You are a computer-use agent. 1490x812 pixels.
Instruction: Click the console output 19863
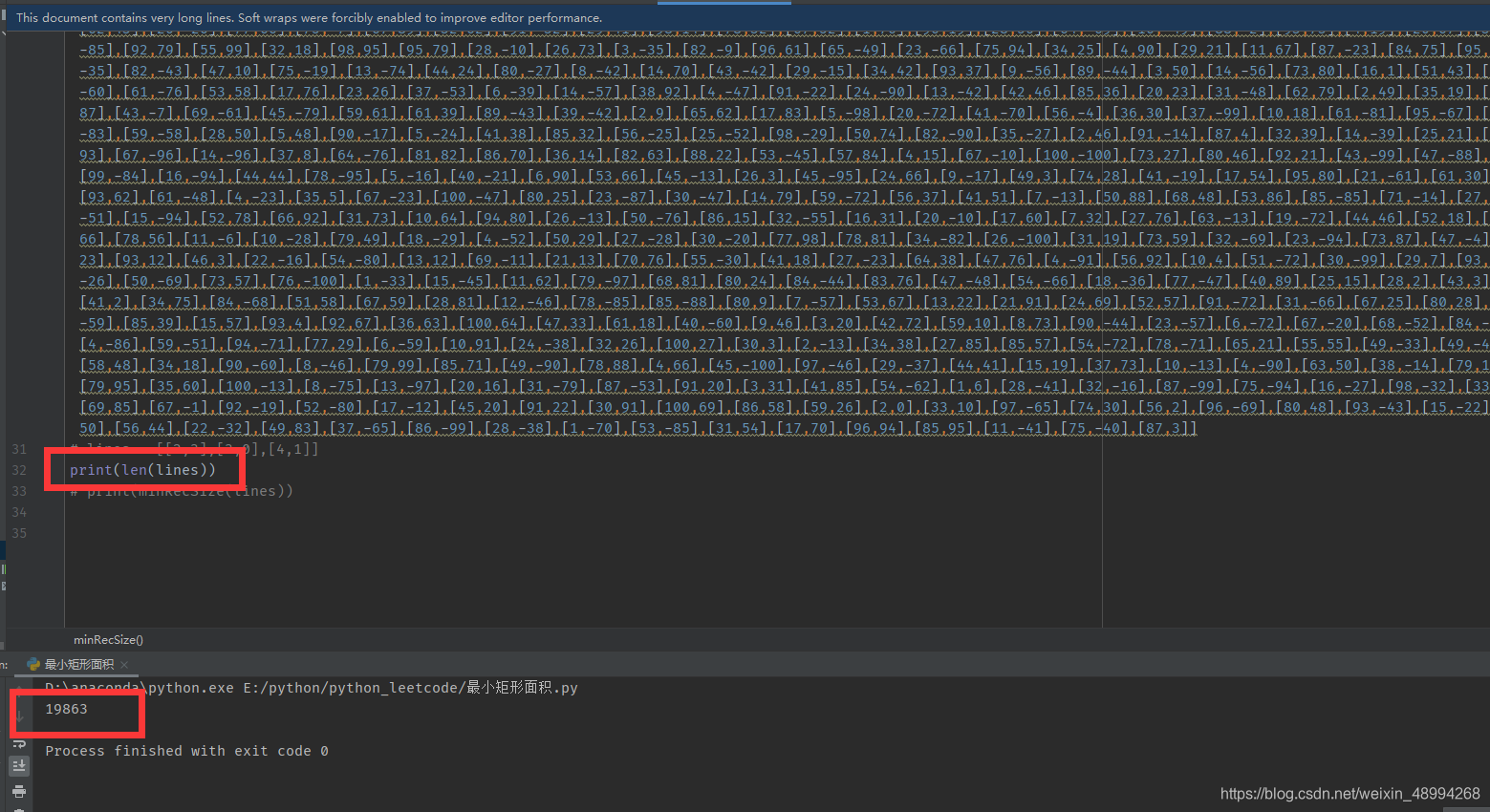(66, 709)
